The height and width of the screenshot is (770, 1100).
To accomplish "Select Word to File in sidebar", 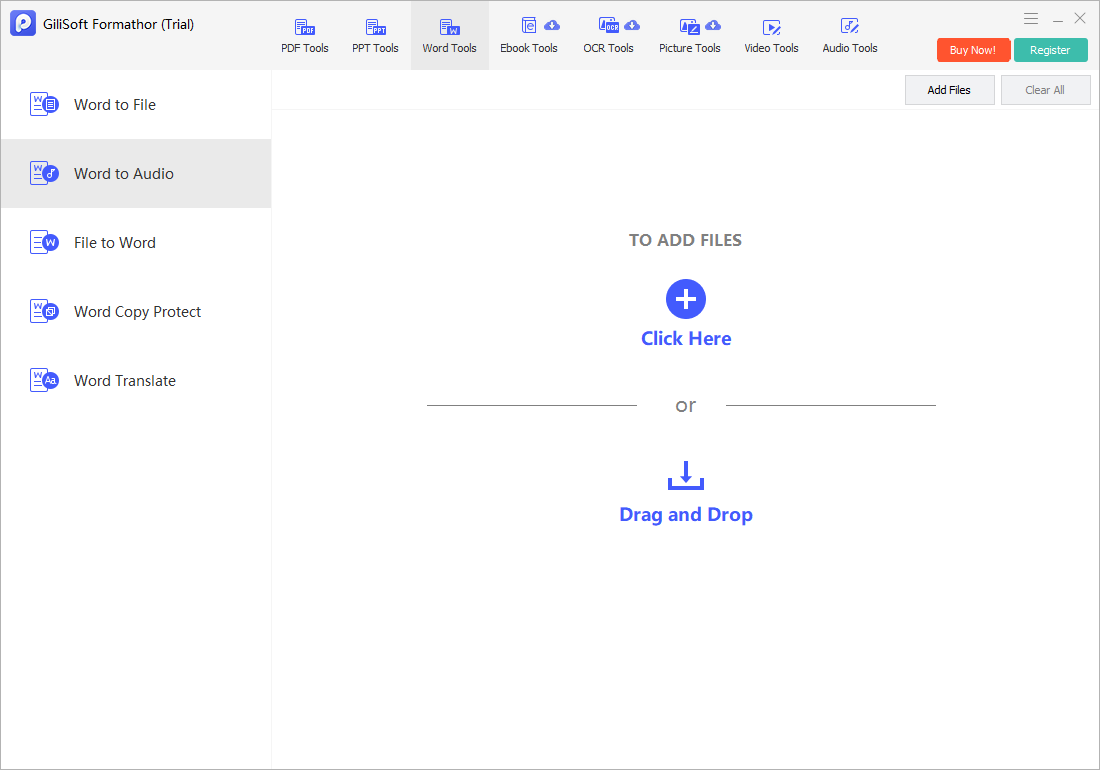I will [x=136, y=104].
